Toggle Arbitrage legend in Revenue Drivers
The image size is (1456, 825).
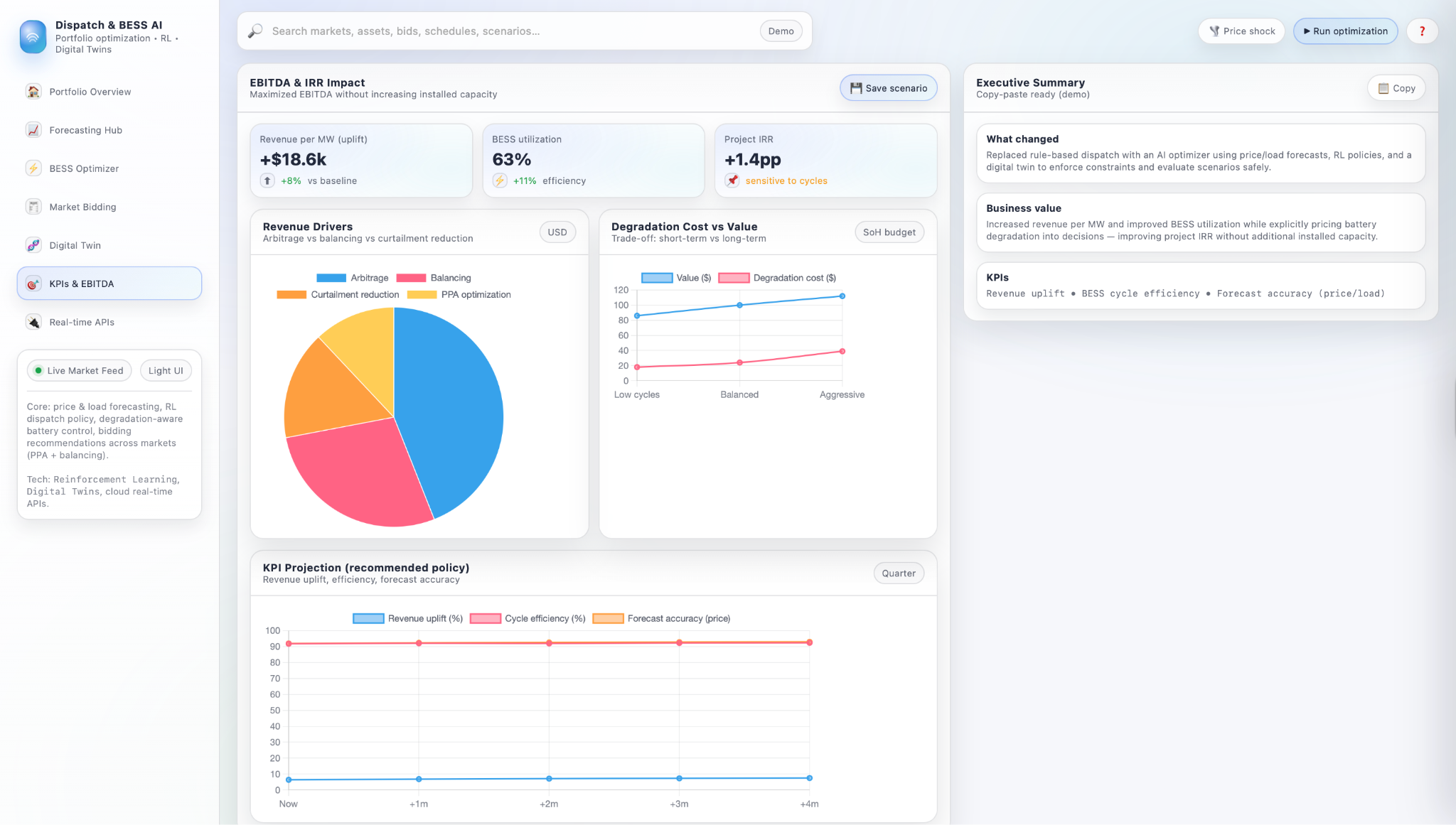(353, 278)
